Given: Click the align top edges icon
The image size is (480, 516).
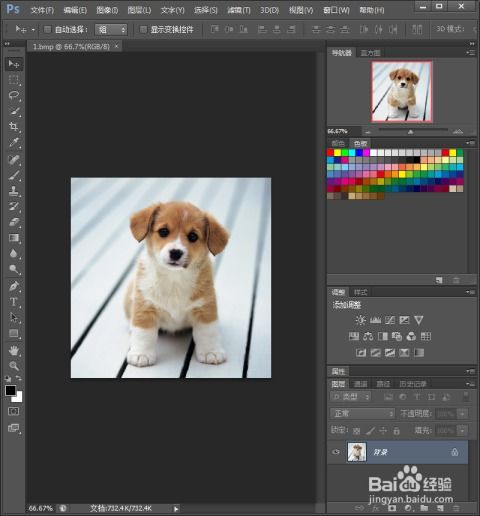Looking at the screenshot, I should click(x=215, y=29).
